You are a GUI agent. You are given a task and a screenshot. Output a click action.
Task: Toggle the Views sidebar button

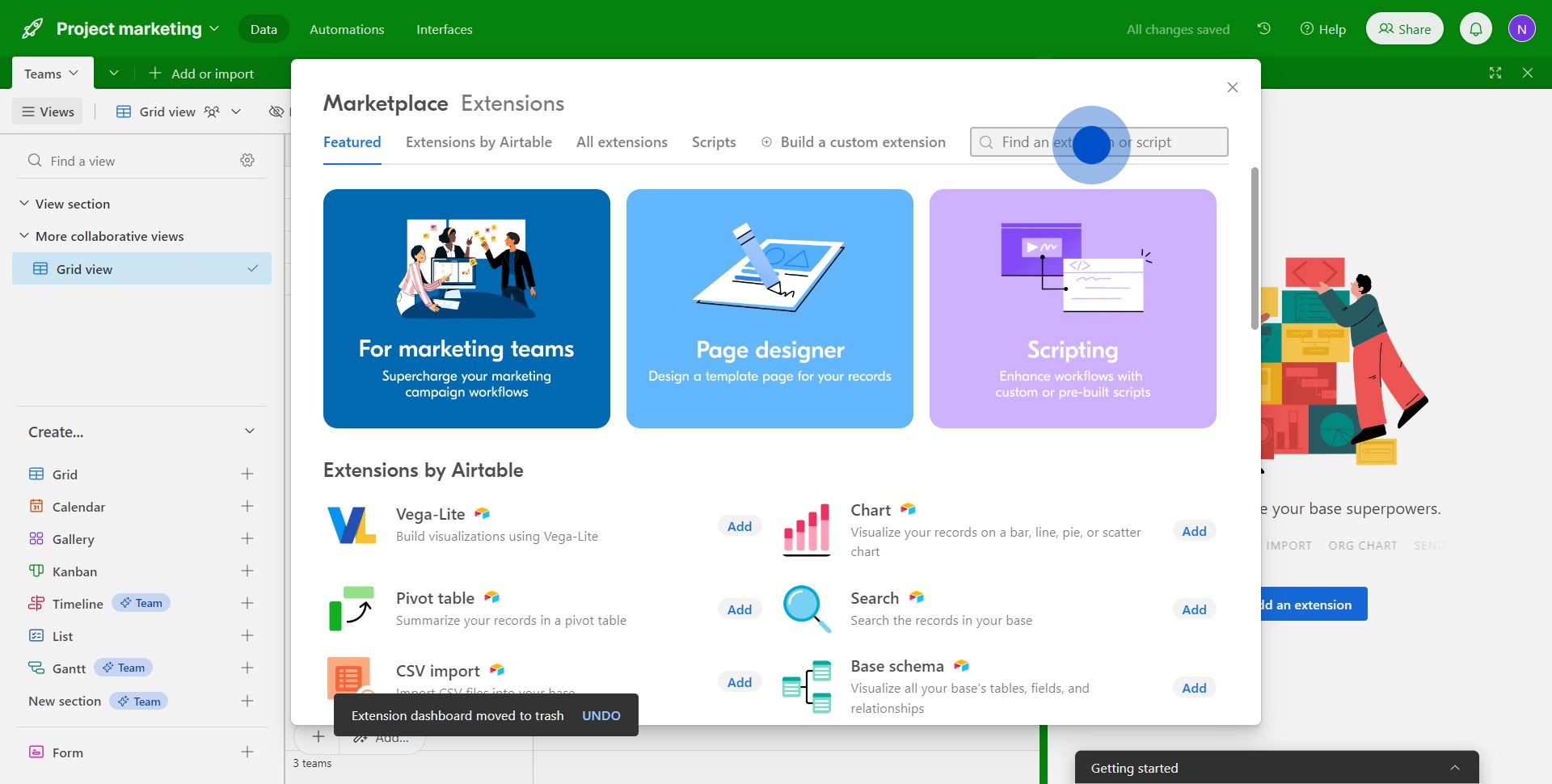48,112
